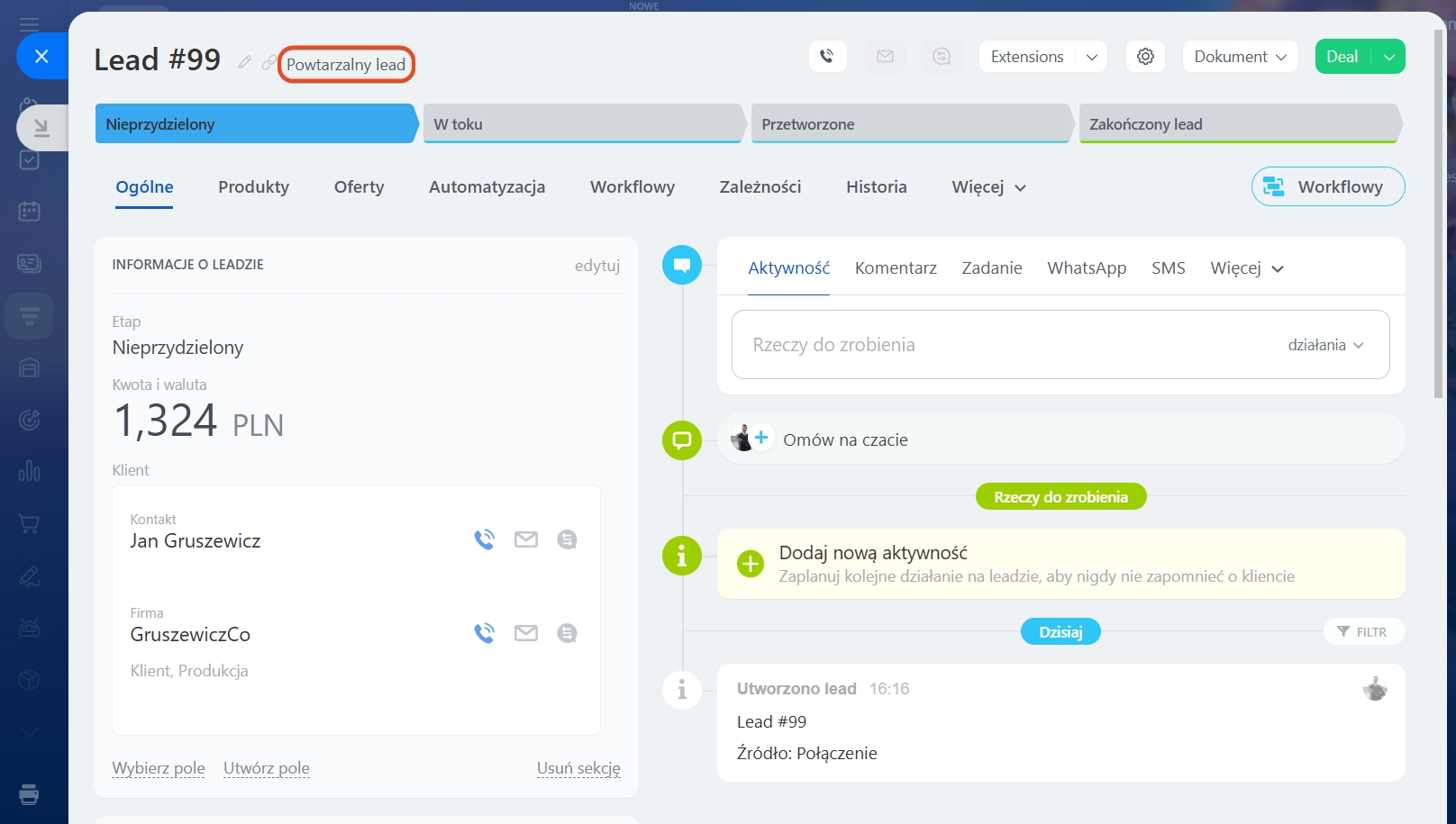Click the avatar on the Utworzono lead entry
The image size is (1456, 824).
1375,689
